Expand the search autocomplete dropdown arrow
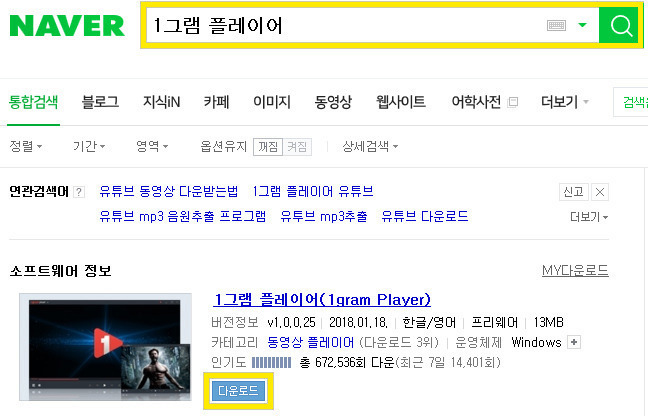The height and width of the screenshot is (416, 648). (582, 25)
